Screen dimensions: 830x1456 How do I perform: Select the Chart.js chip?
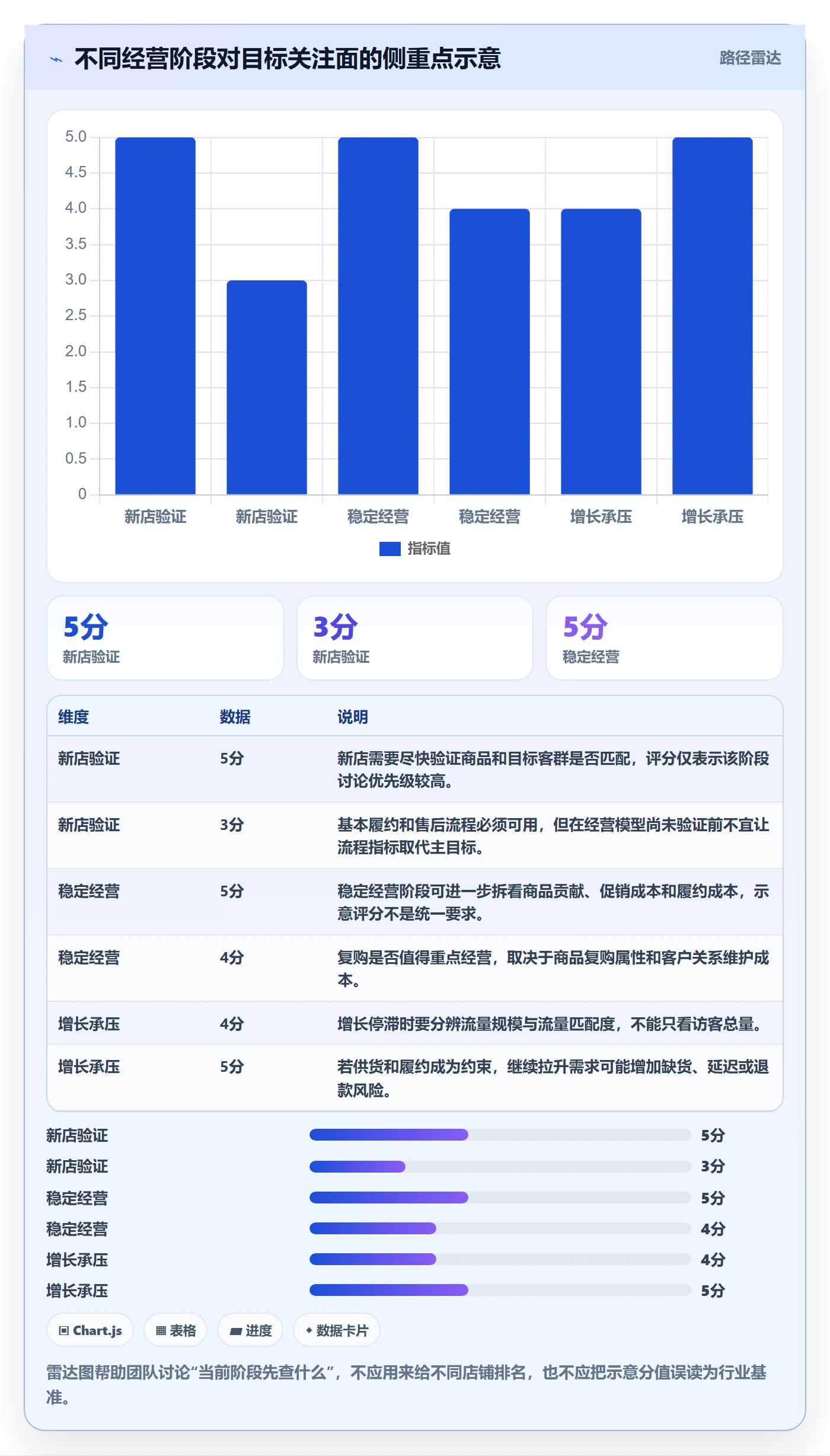point(90,1331)
